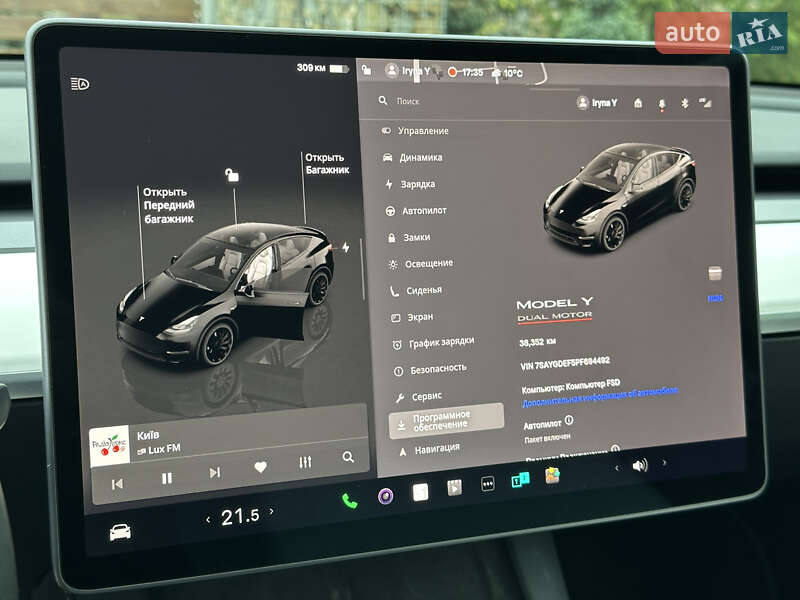Tap the notifications bell icon
800x600 pixels.
click(x=661, y=103)
